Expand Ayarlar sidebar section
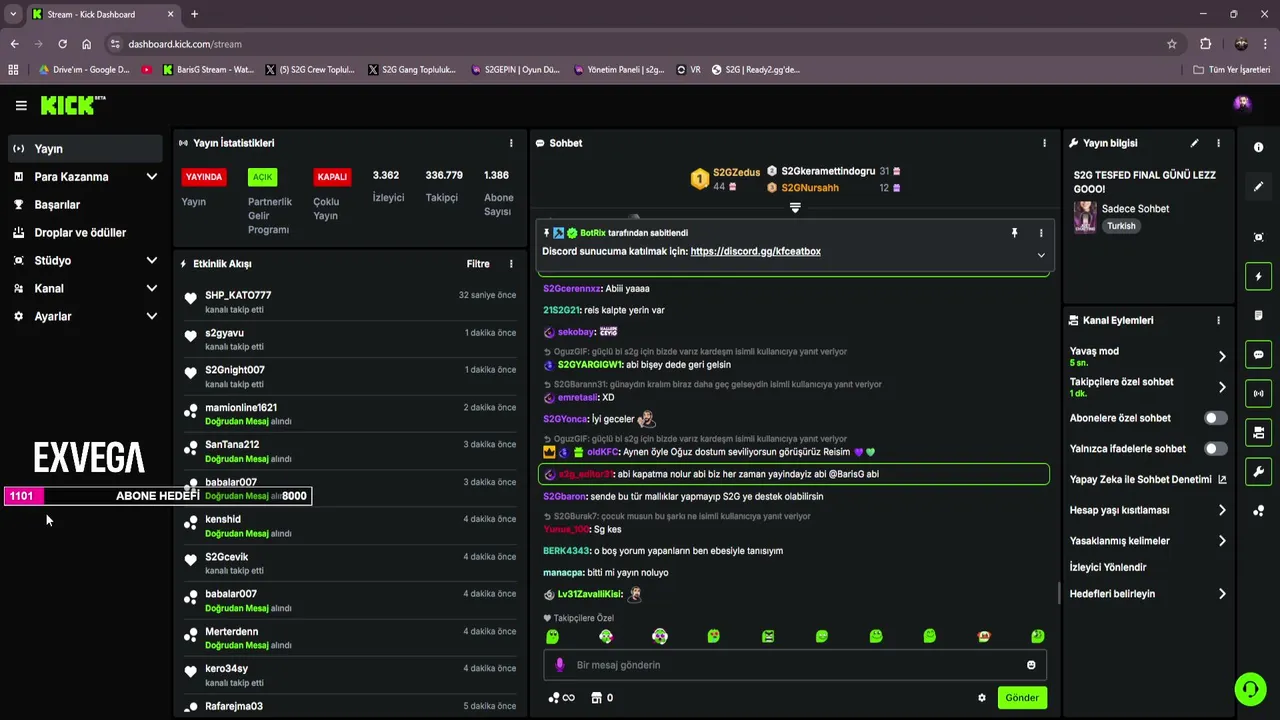This screenshot has height=720, width=1280. pyautogui.click(x=85, y=316)
